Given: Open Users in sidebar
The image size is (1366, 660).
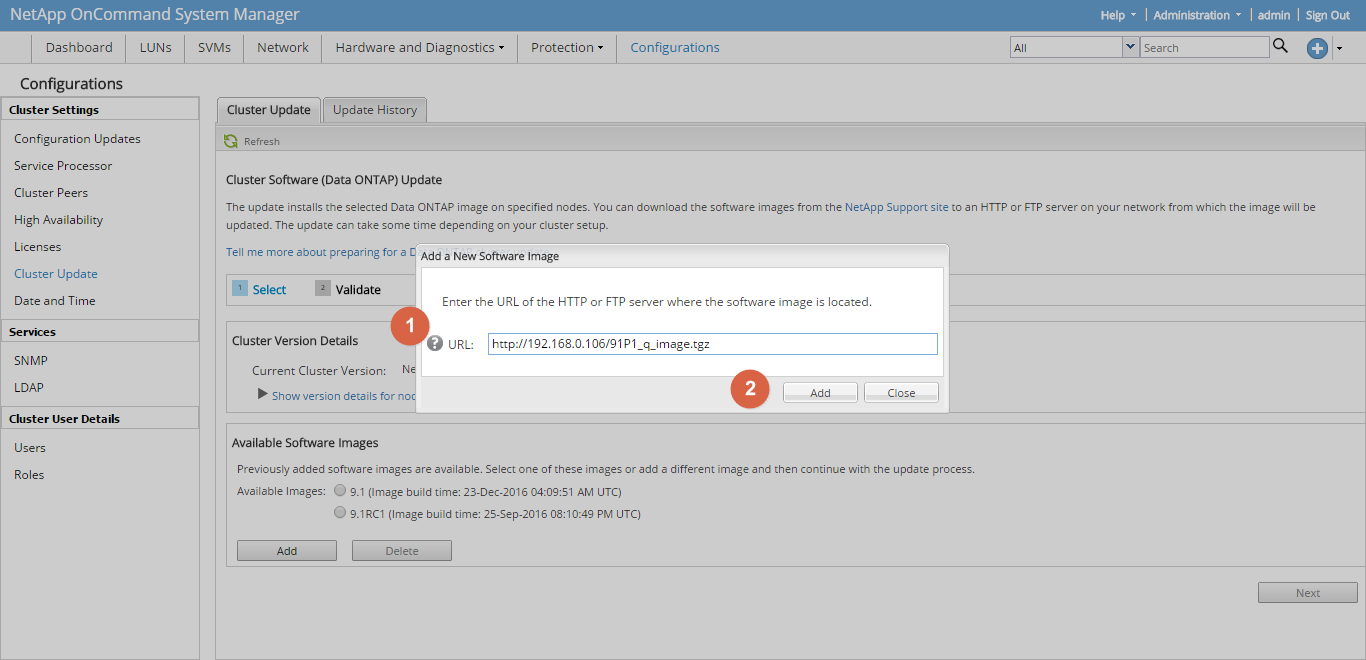Looking at the screenshot, I should 30,448.
